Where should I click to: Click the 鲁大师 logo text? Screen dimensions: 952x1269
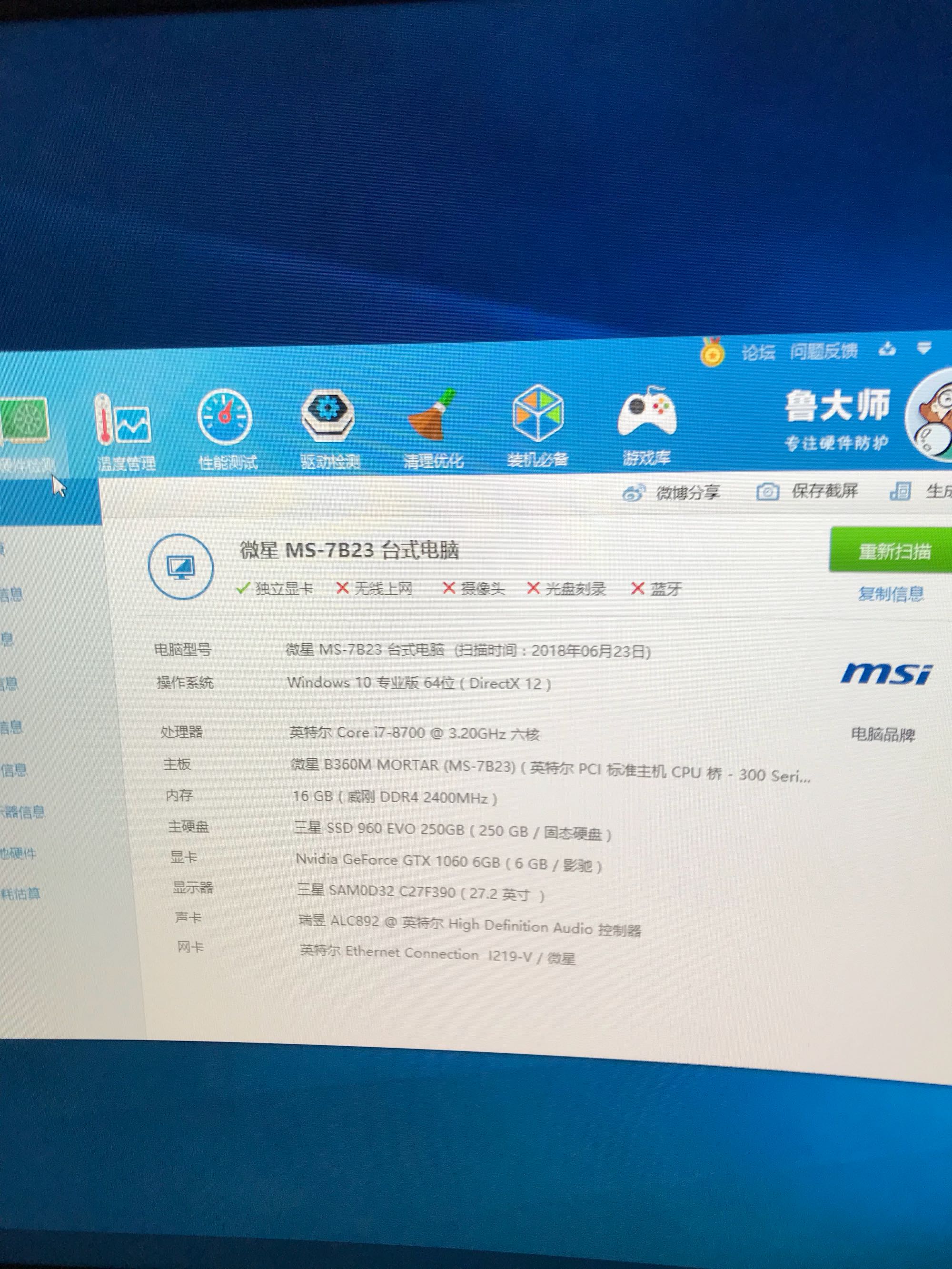point(837,406)
